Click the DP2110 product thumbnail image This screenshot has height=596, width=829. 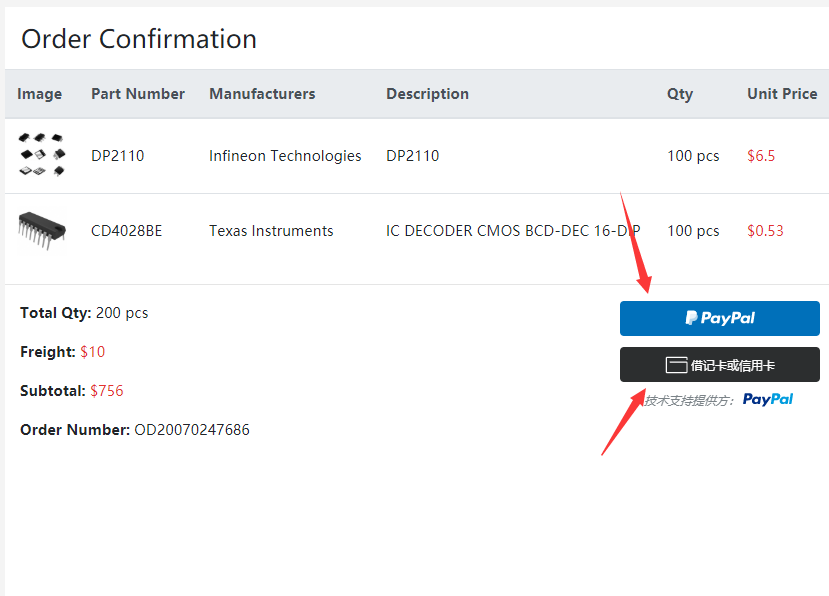(42, 155)
